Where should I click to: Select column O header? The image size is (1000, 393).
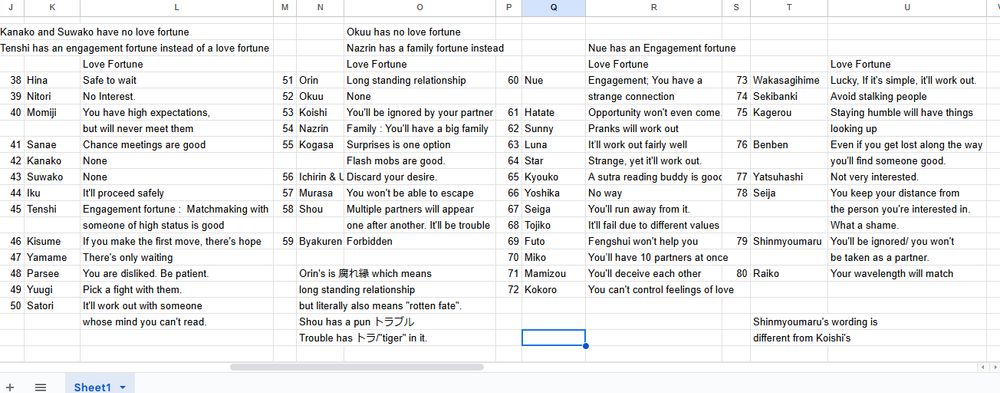coord(420,8)
